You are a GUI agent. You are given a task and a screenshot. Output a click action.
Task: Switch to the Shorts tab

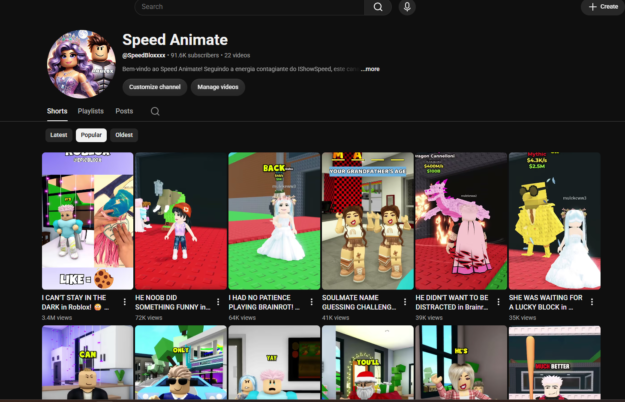pos(57,111)
